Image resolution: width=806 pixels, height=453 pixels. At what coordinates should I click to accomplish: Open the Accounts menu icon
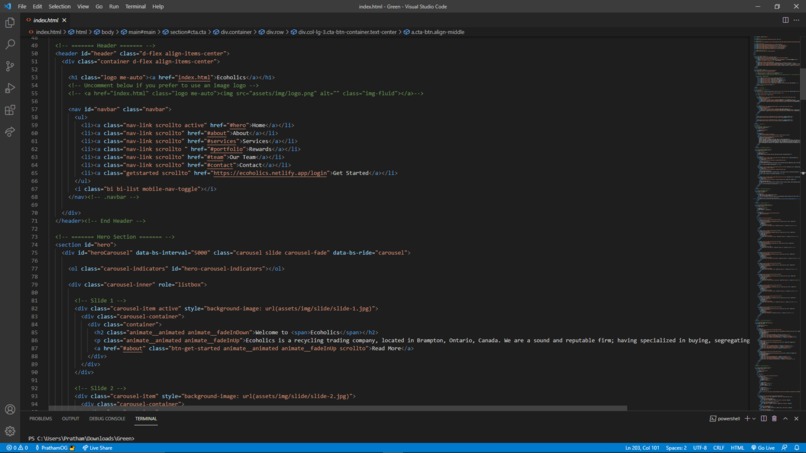pyautogui.click(x=10, y=409)
